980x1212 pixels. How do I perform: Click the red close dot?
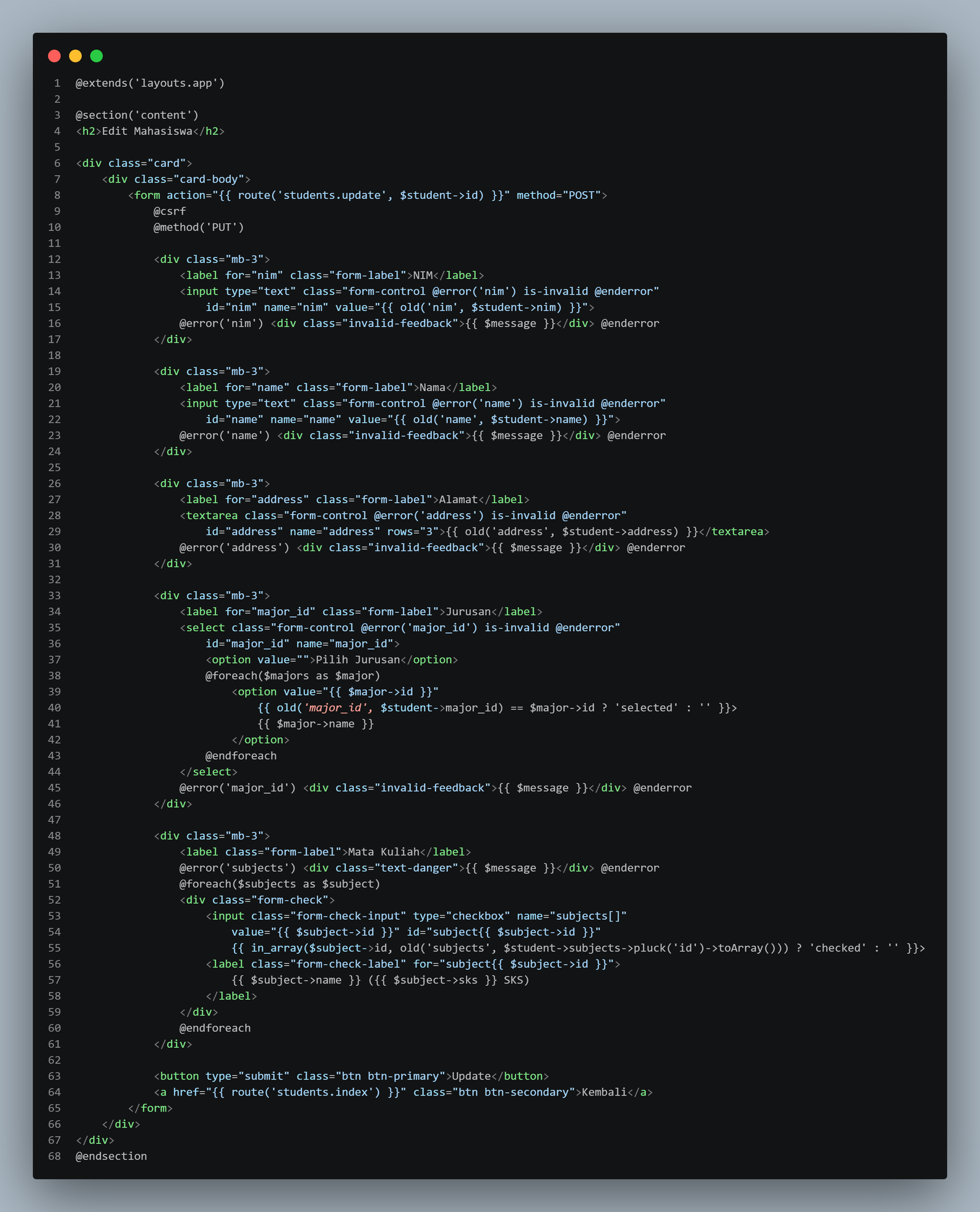[55, 56]
